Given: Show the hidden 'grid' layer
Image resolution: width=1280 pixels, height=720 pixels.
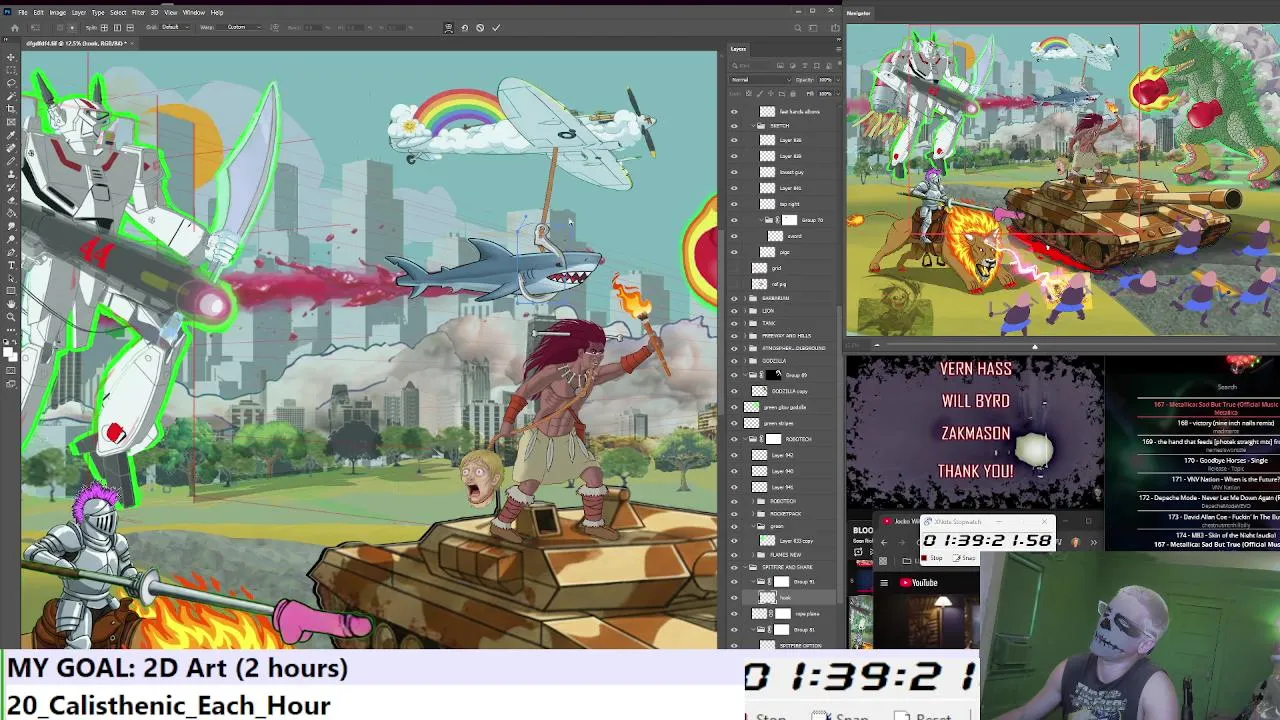Looking at the screenshot, I should tap(734, 268).
